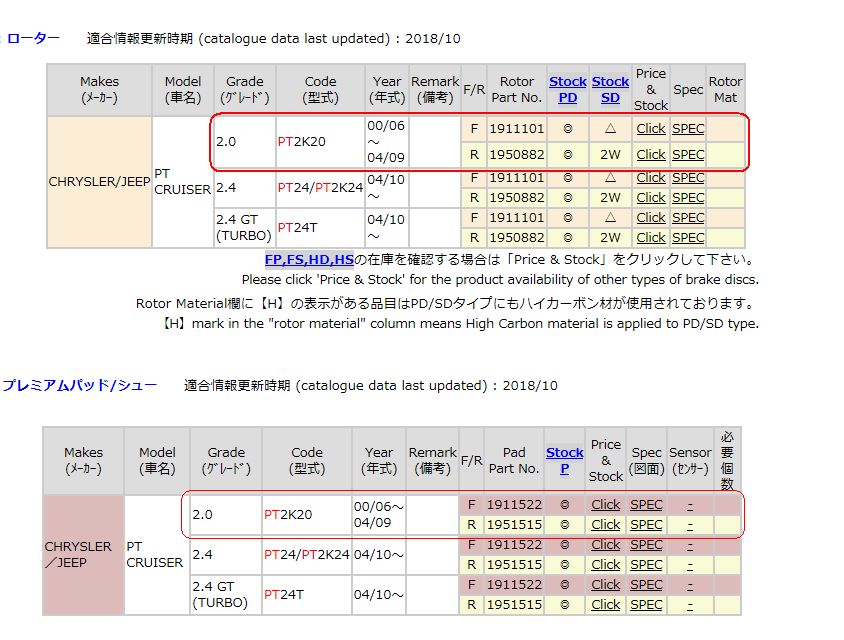Select the PT CRUISER cell in the rotor table
Viewport: 844px width, 640px height.
pyautogui.click(x=182, y=181)
